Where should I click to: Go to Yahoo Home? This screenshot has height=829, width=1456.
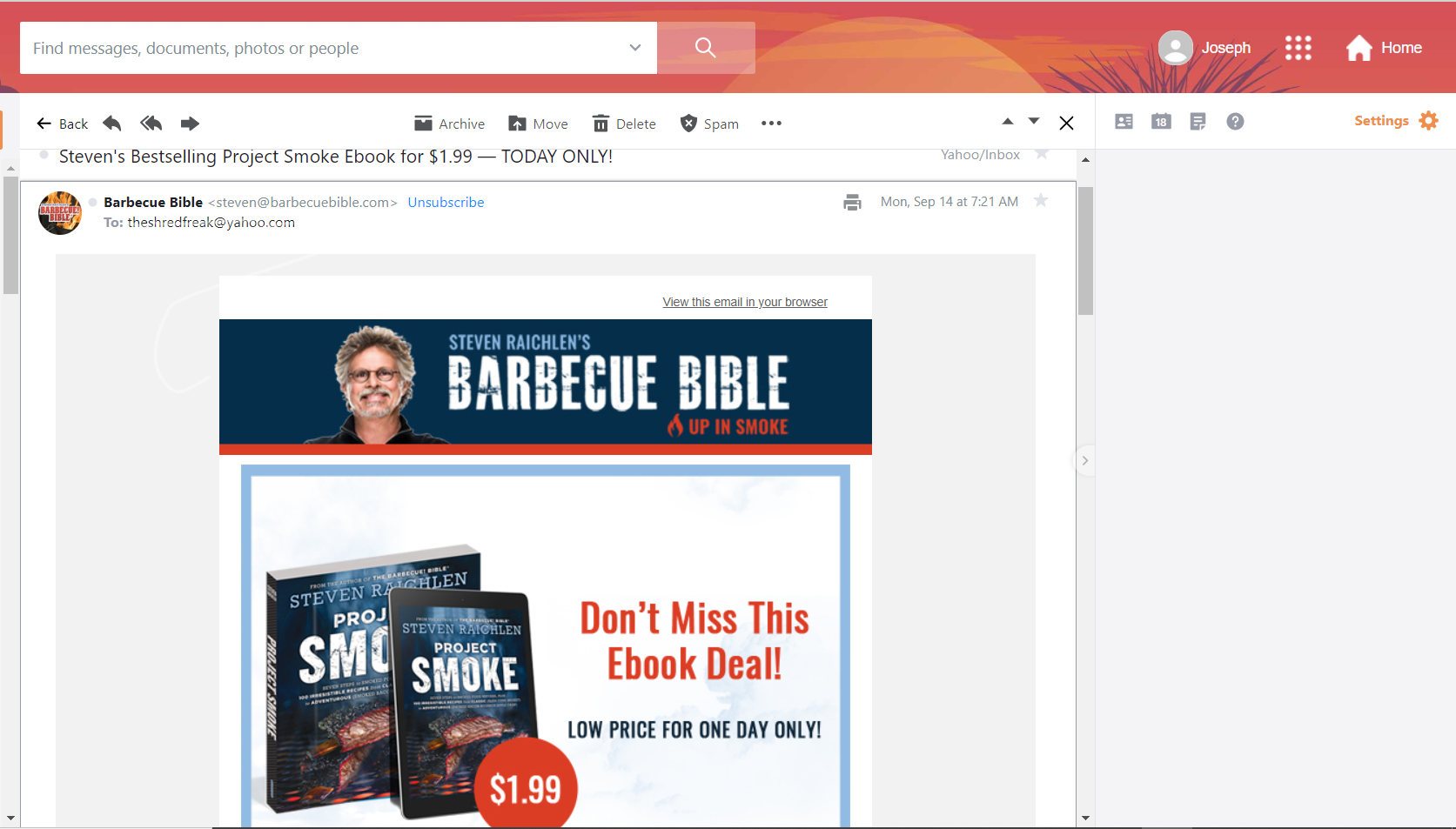[1384, 48]
